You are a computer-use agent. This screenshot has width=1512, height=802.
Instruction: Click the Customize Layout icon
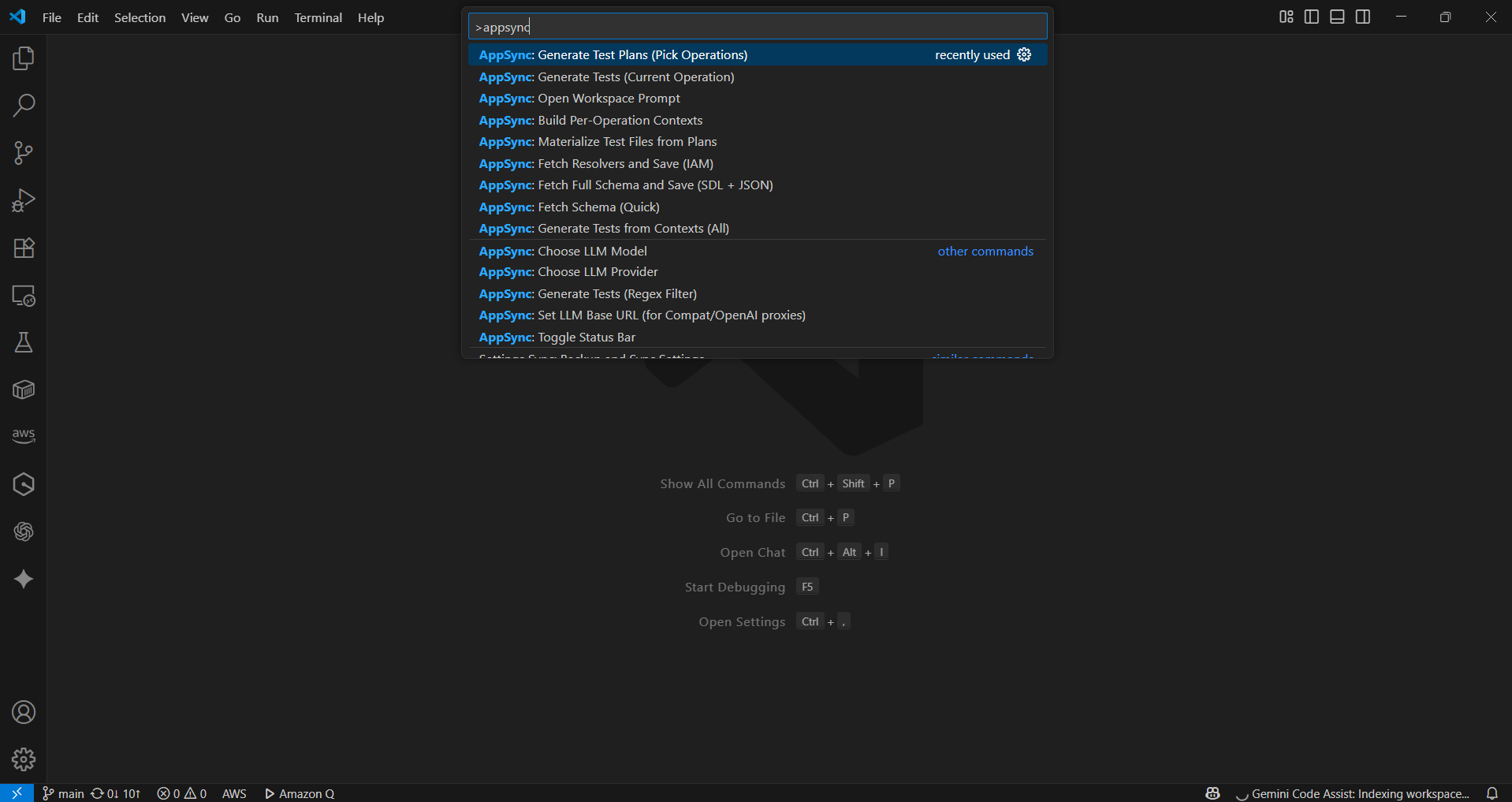[1287, 17]
